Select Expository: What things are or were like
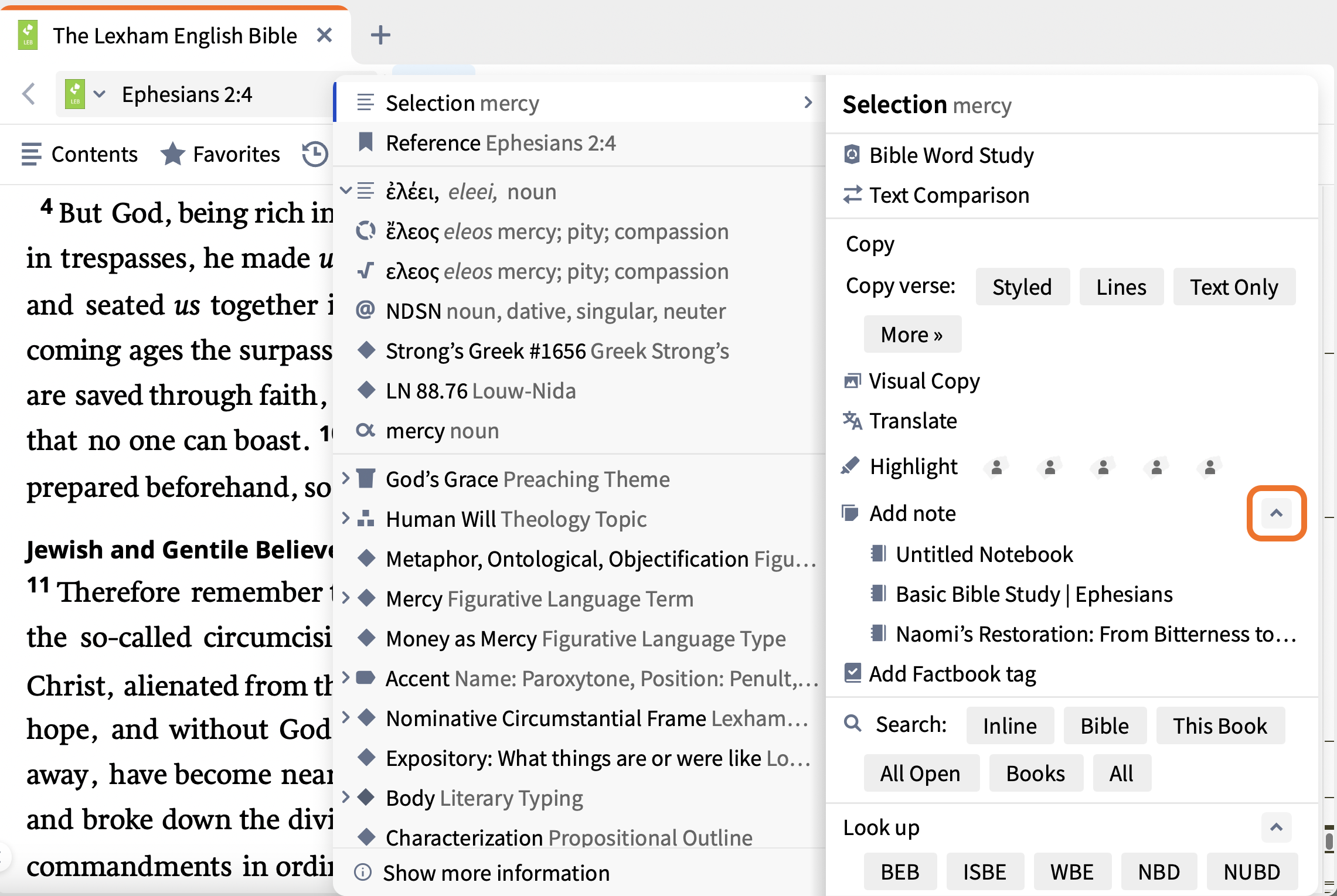Image resolution: width=1337 pixels, height=896 pixels. pos(579,758)
